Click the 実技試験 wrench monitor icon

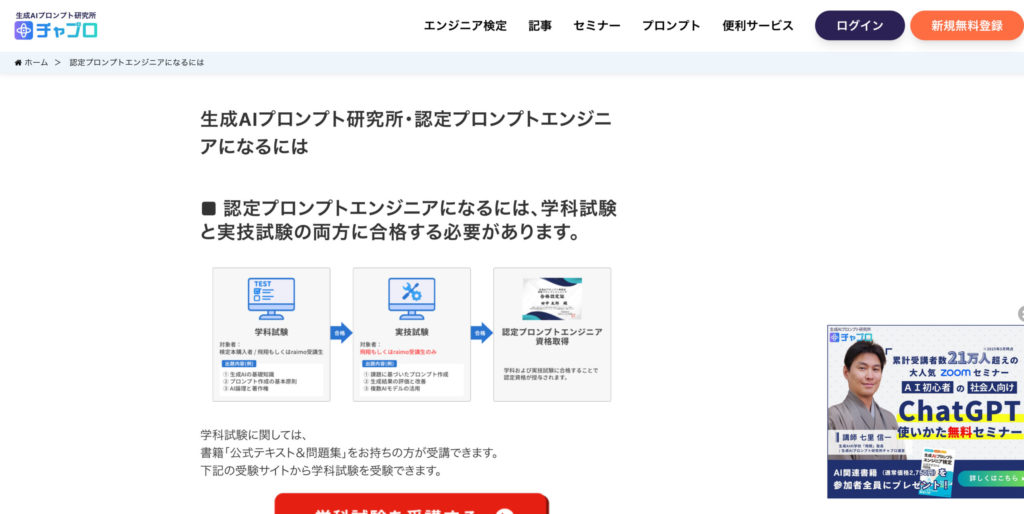pos(411,298)
